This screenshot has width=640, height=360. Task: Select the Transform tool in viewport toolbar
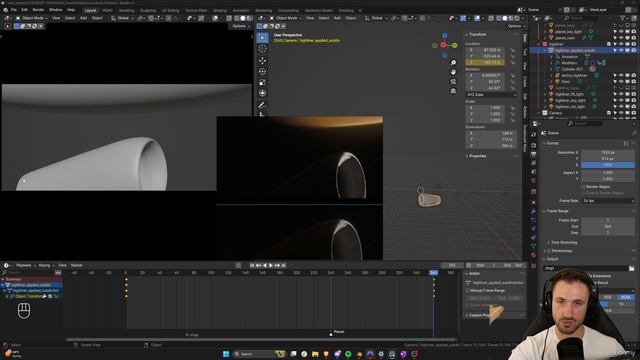pyautogui.click(x=262, y=93)
